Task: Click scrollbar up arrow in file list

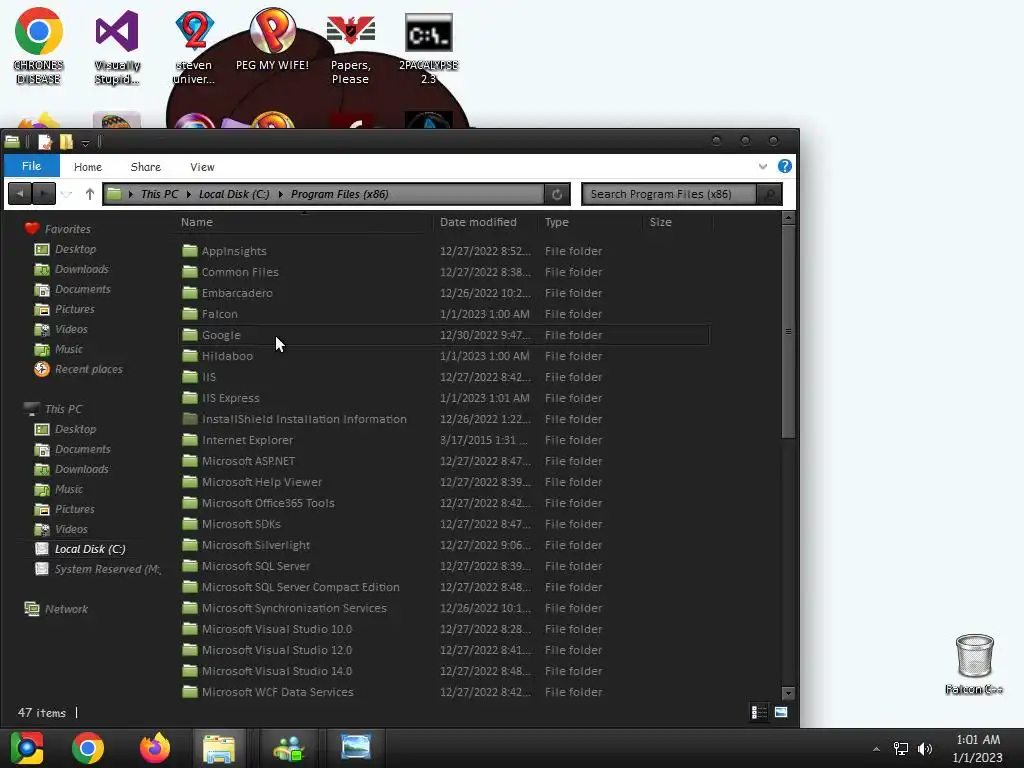Action: 788,217
